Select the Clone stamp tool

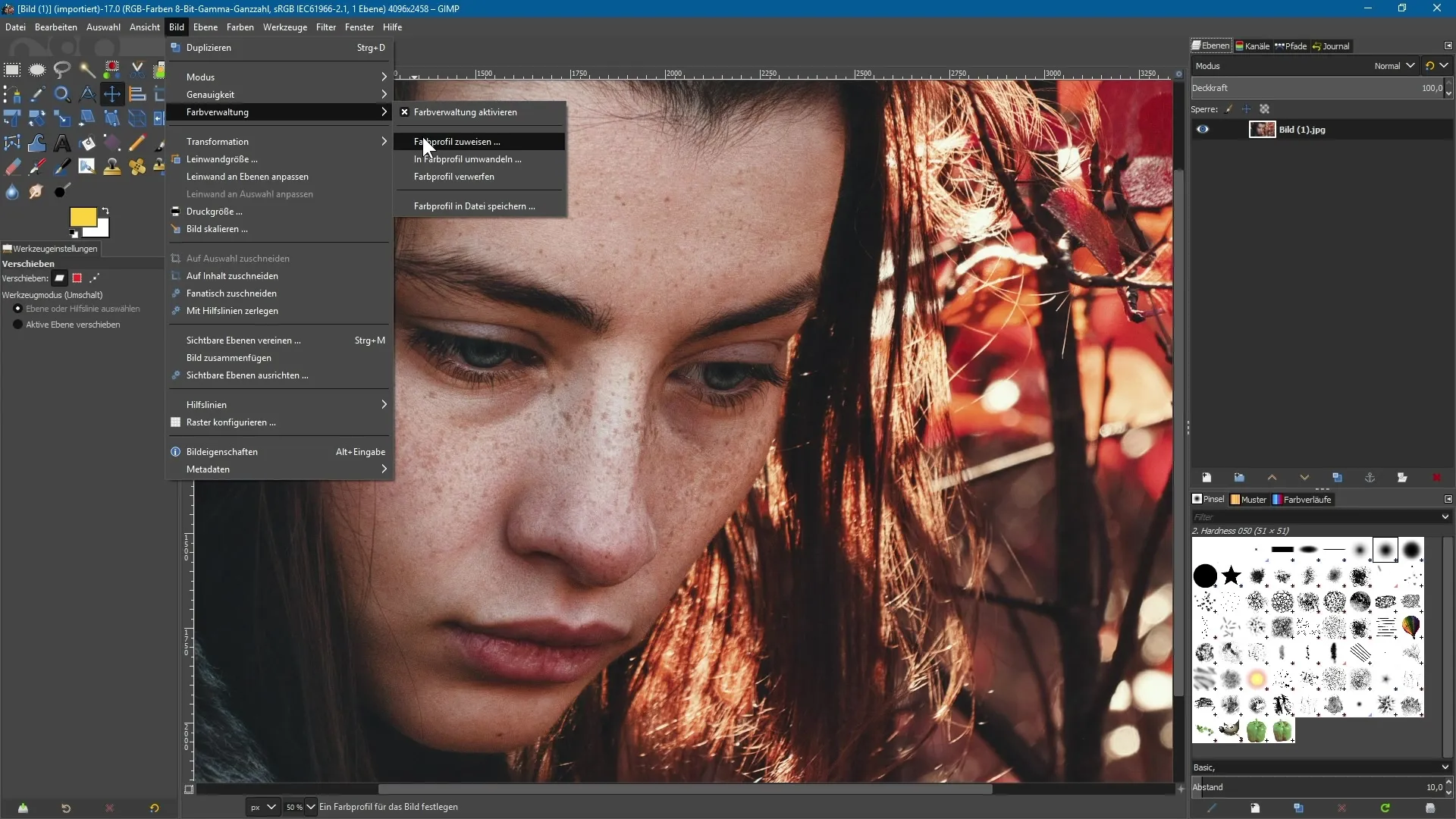(112, 167)
